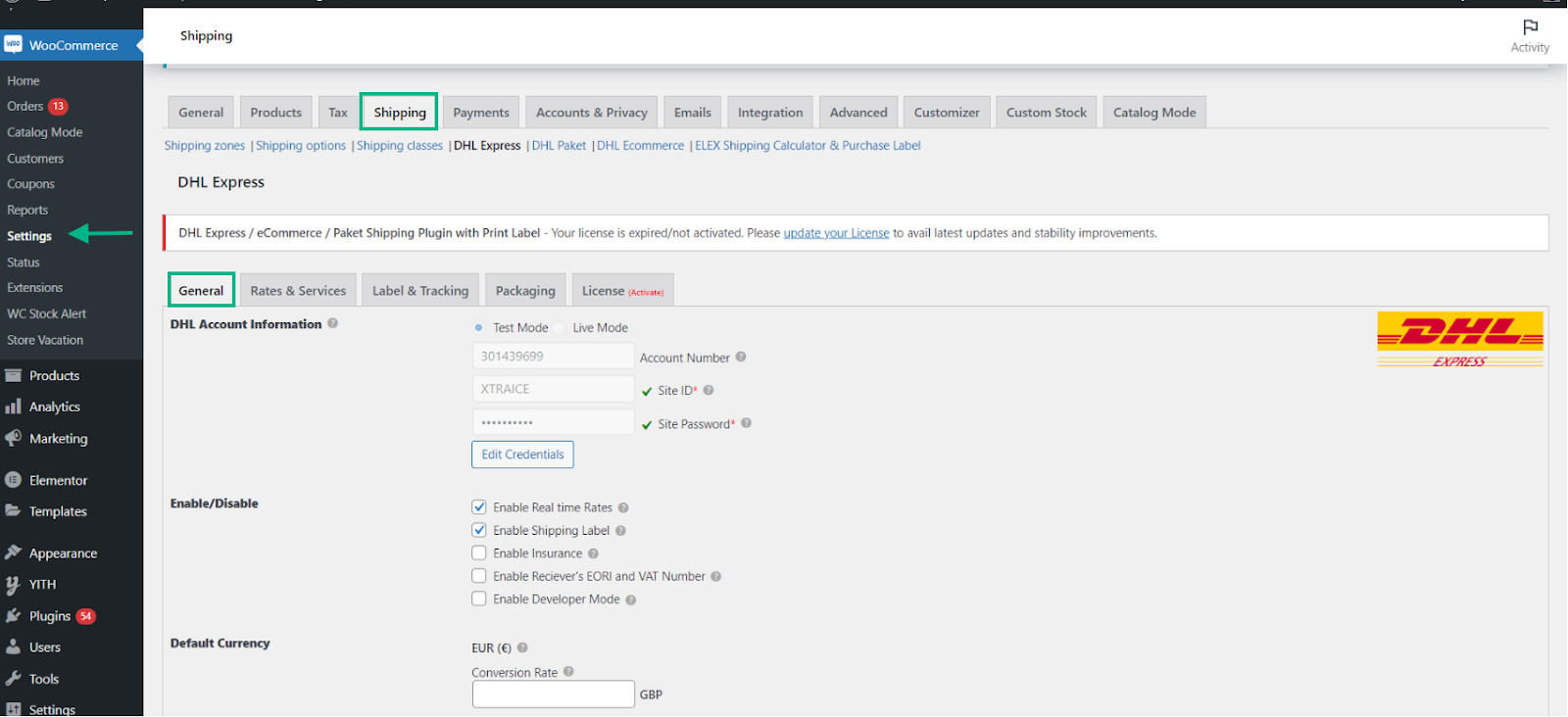Switch to the Integration tab

770,113
